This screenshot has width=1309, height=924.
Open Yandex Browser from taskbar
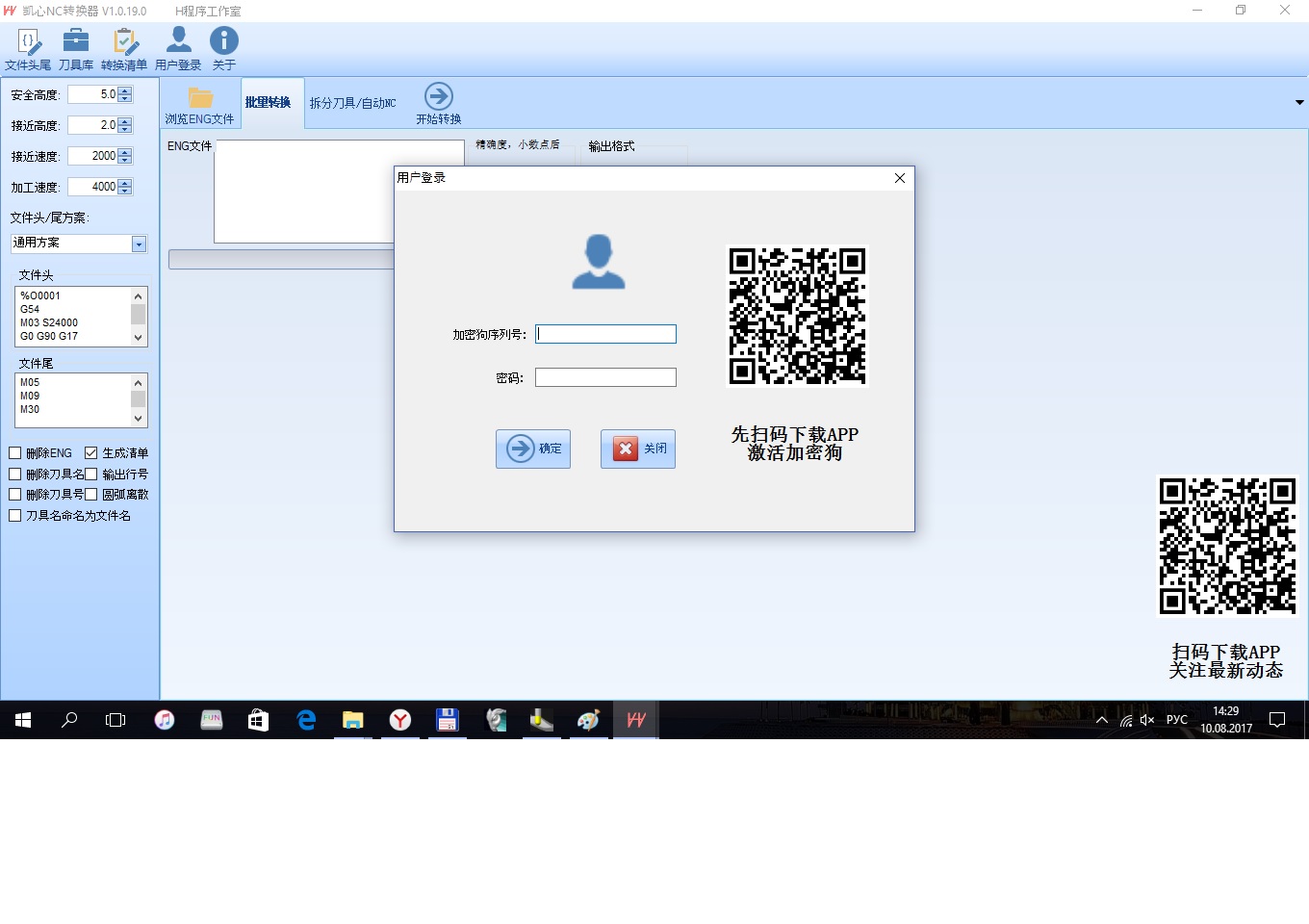coord(400,720)
